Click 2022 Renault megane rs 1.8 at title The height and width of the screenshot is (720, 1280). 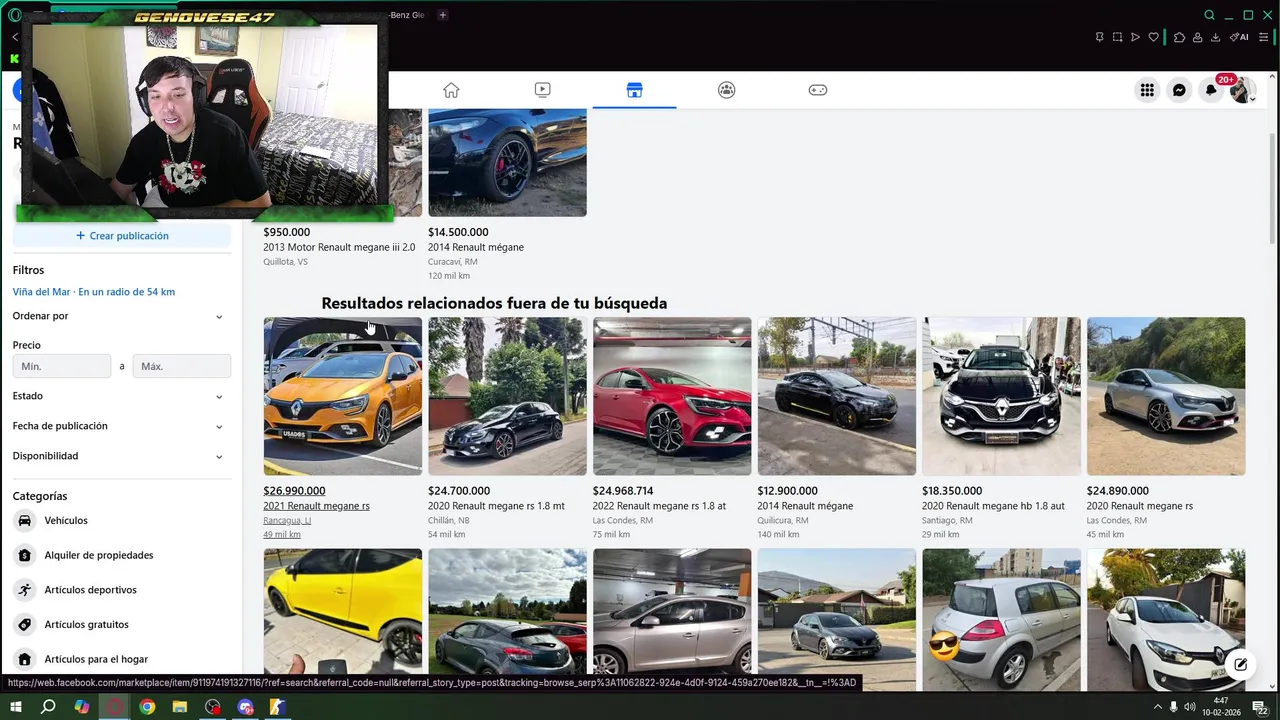click(x=659, y=506)
